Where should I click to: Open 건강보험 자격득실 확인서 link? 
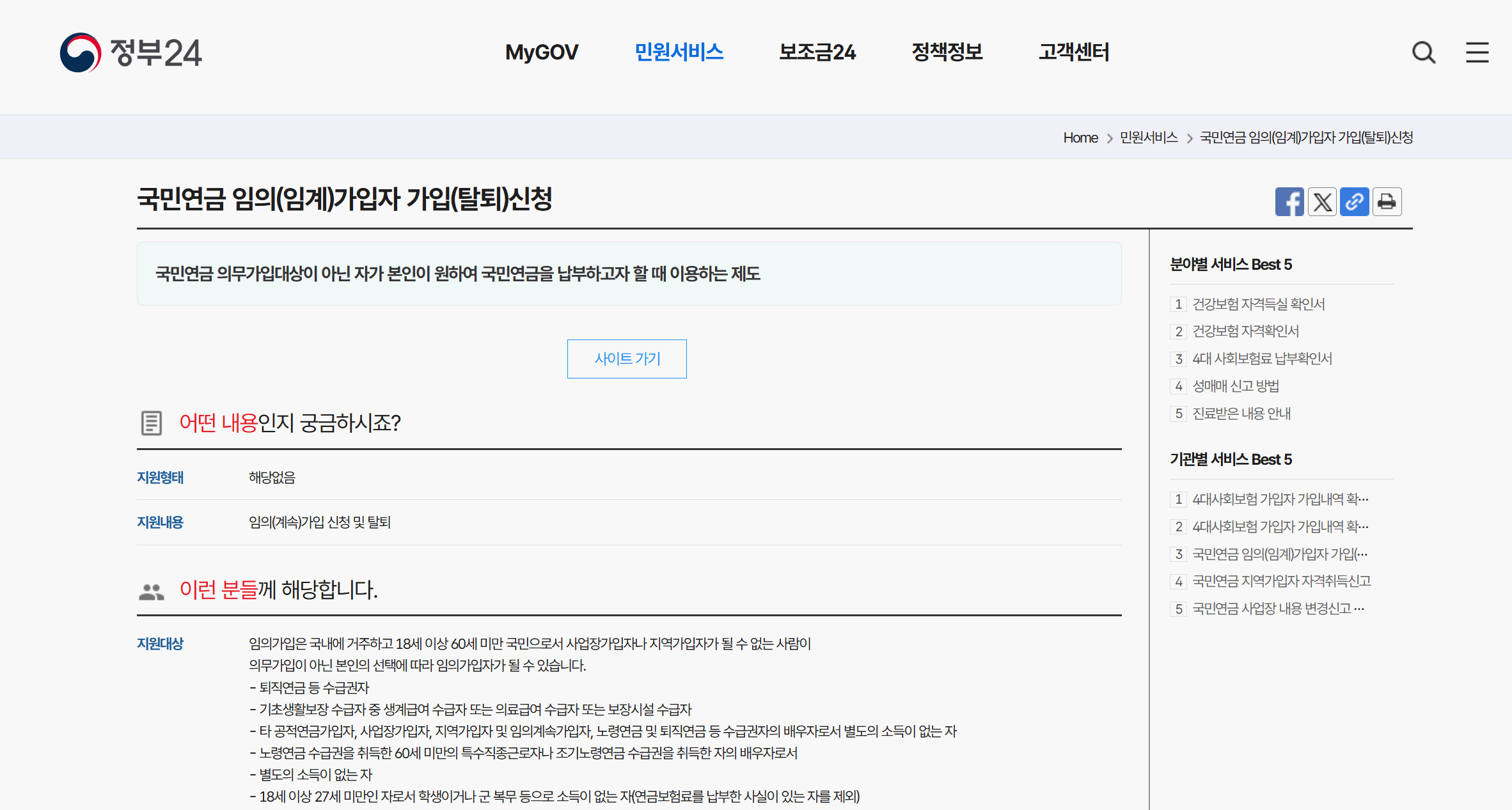(1258, 304)
